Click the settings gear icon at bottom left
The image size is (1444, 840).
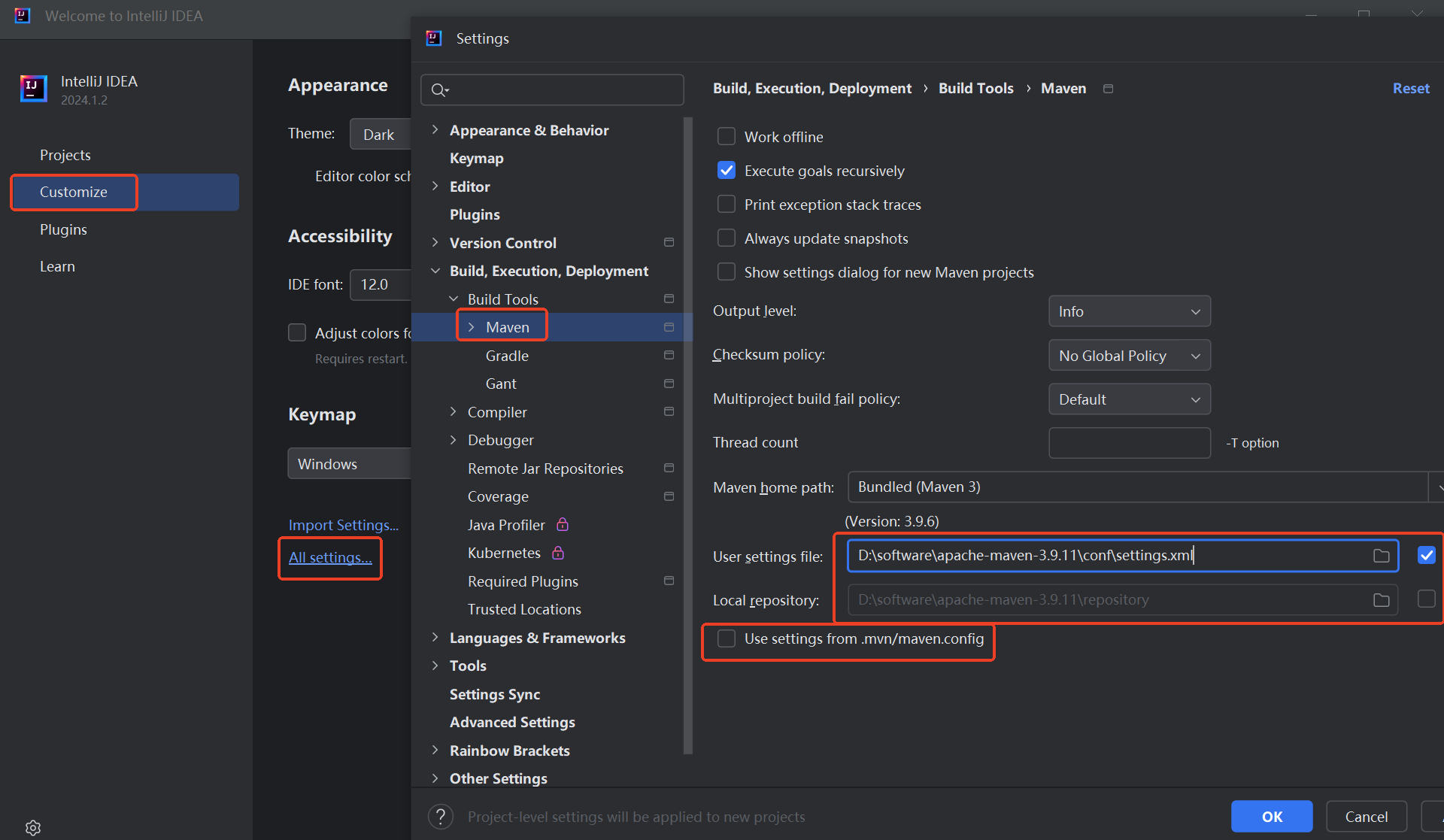(33, 827)
